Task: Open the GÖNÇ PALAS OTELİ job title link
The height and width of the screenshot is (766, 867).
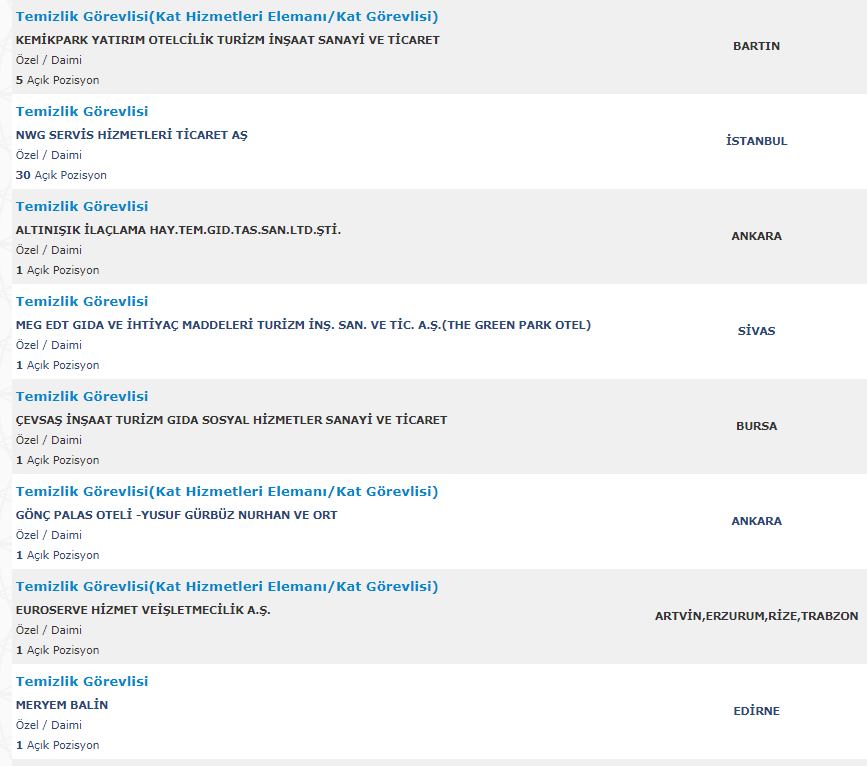Action: pos(227,491)
